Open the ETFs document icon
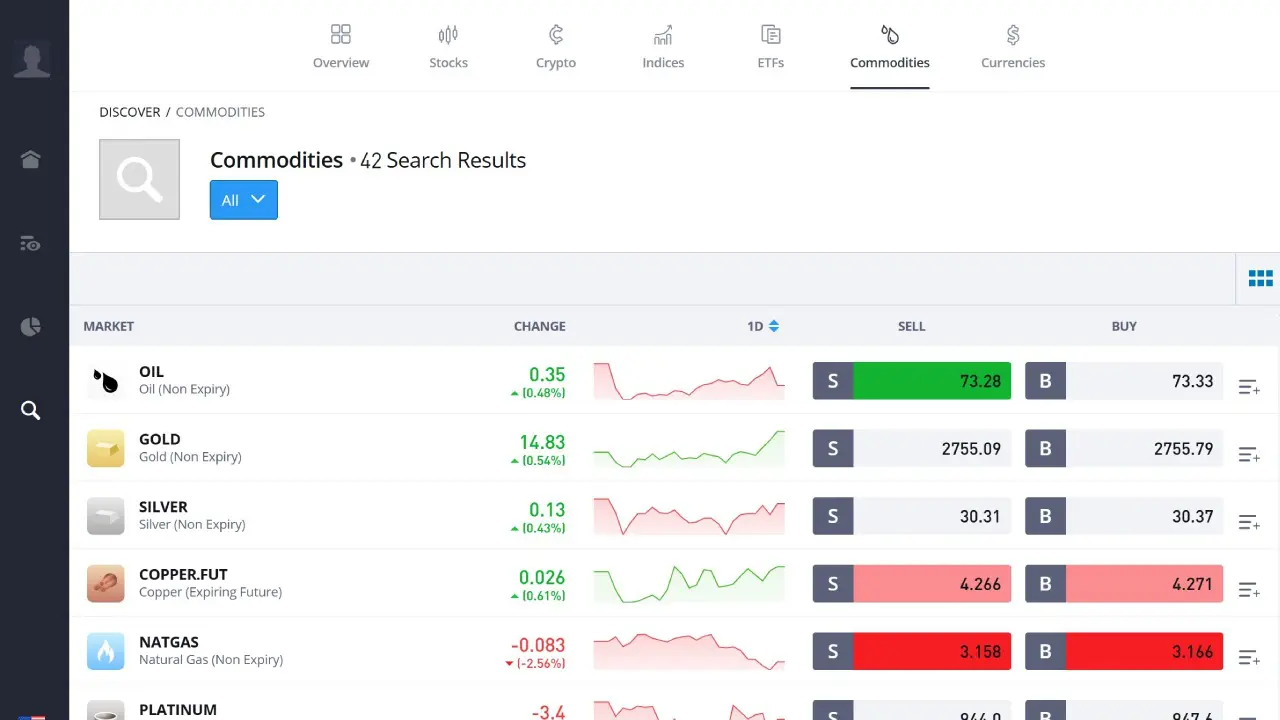 click(x=770, y=35)
